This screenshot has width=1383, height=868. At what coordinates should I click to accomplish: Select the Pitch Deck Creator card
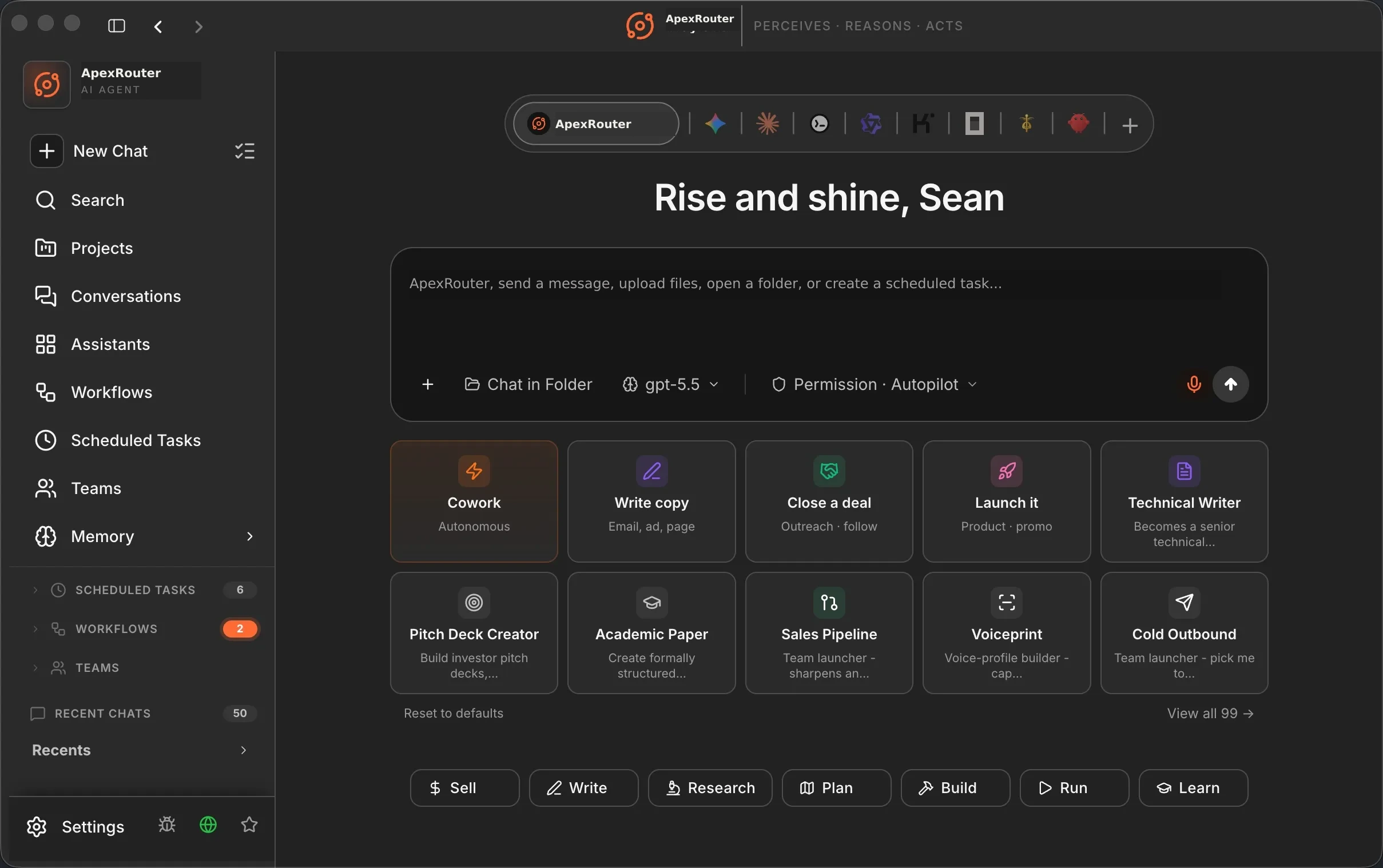point(474,632)
